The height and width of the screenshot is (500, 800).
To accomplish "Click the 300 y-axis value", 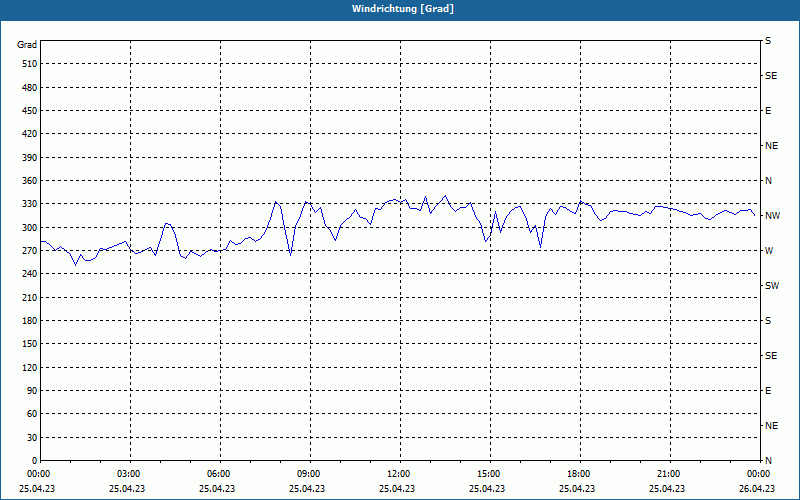I will click(x=30, y=228).
